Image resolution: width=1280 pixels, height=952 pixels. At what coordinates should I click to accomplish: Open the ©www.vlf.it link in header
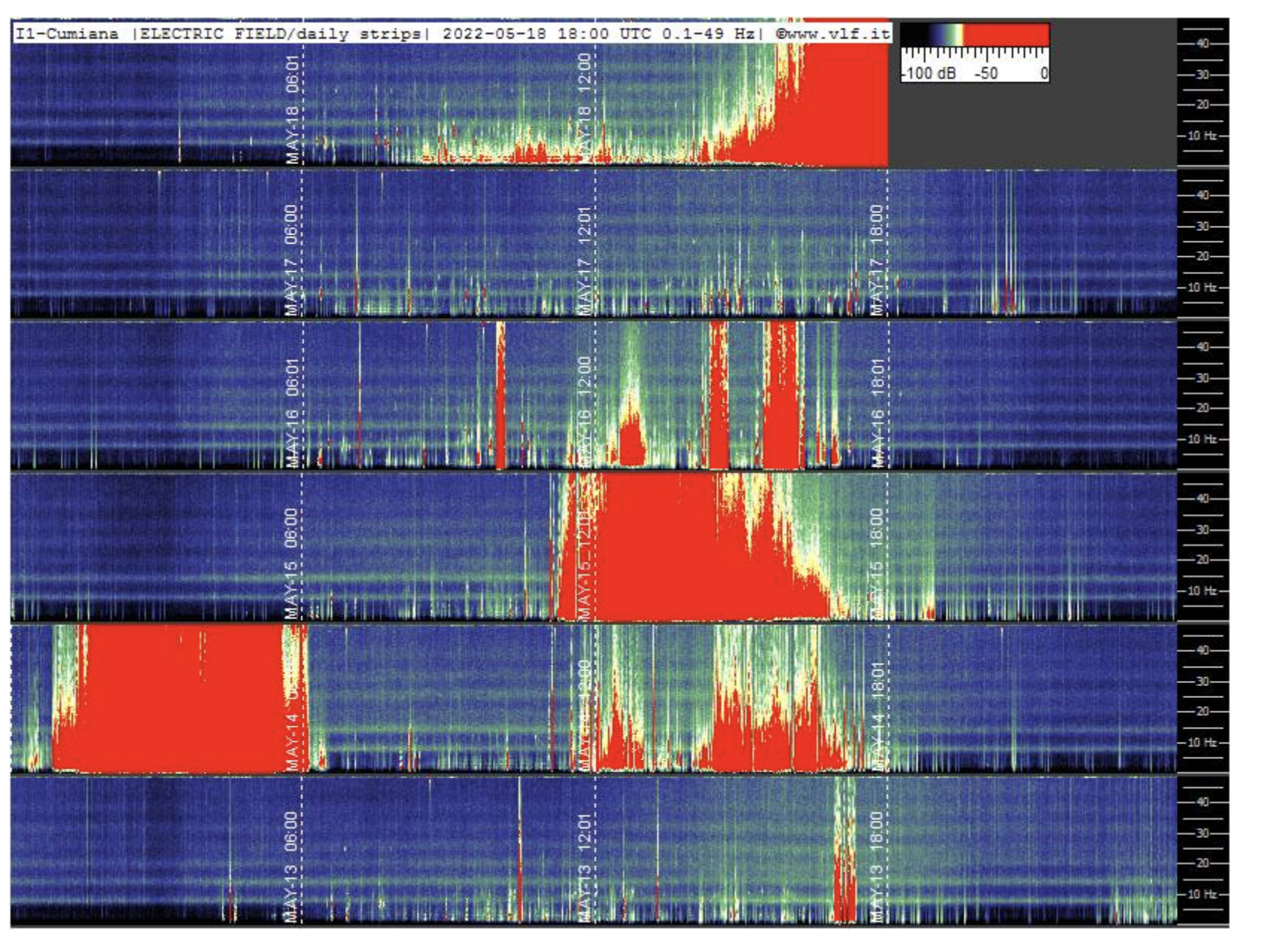(x=832, y=34)
